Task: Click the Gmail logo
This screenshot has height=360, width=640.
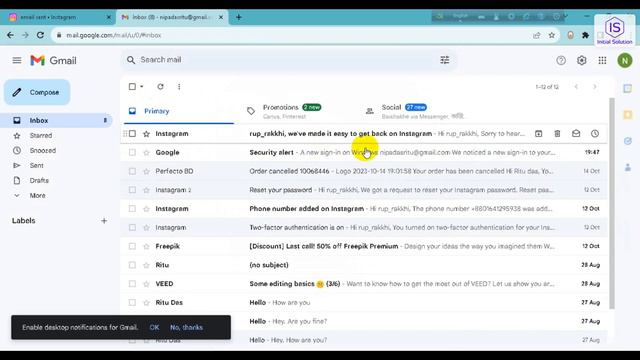Action: pyautogui.click(x=53, y=60)
